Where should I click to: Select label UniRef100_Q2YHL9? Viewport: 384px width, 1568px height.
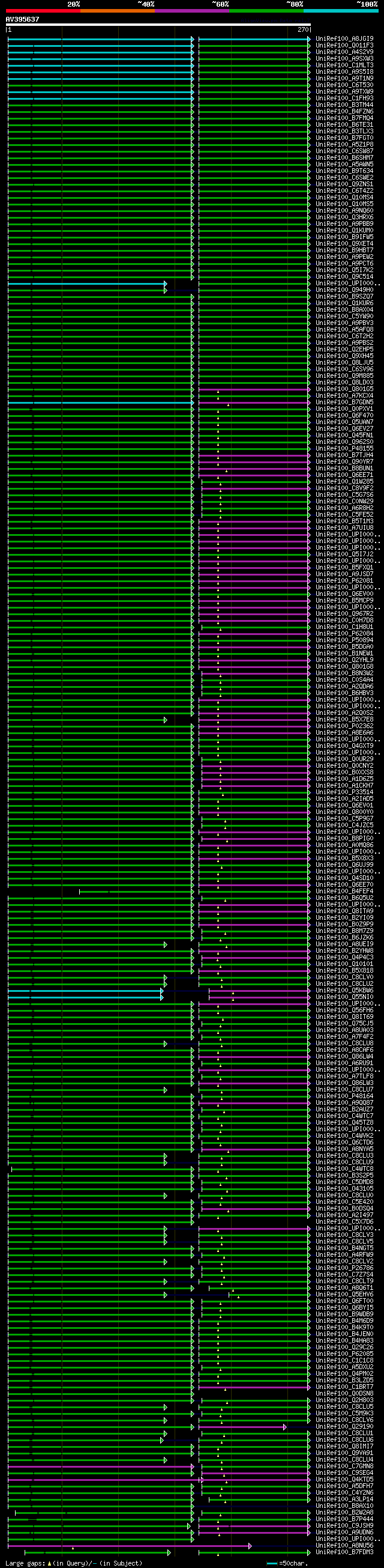click(344, 660)
